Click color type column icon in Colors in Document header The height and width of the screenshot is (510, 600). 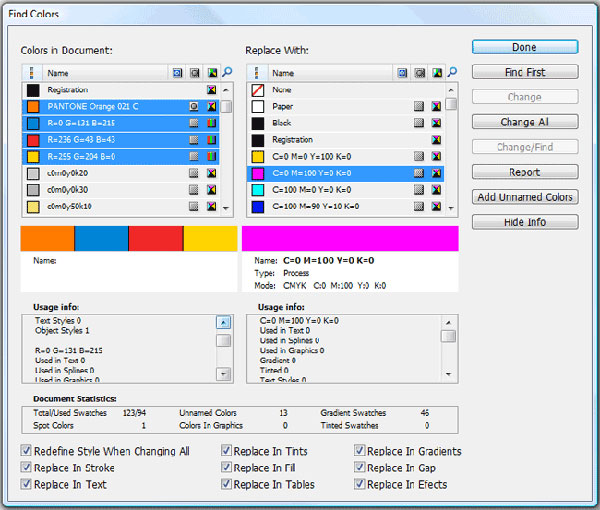click(x=177, y=73)
